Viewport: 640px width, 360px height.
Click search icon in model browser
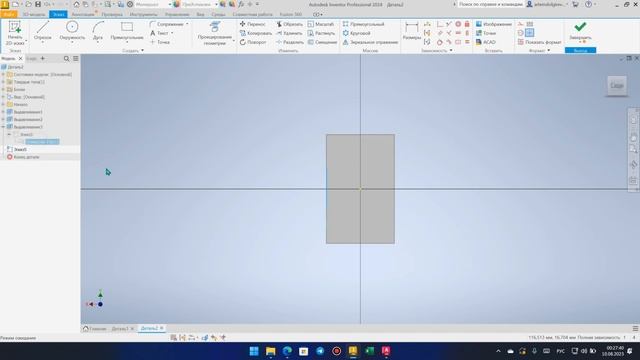(67, 59)
